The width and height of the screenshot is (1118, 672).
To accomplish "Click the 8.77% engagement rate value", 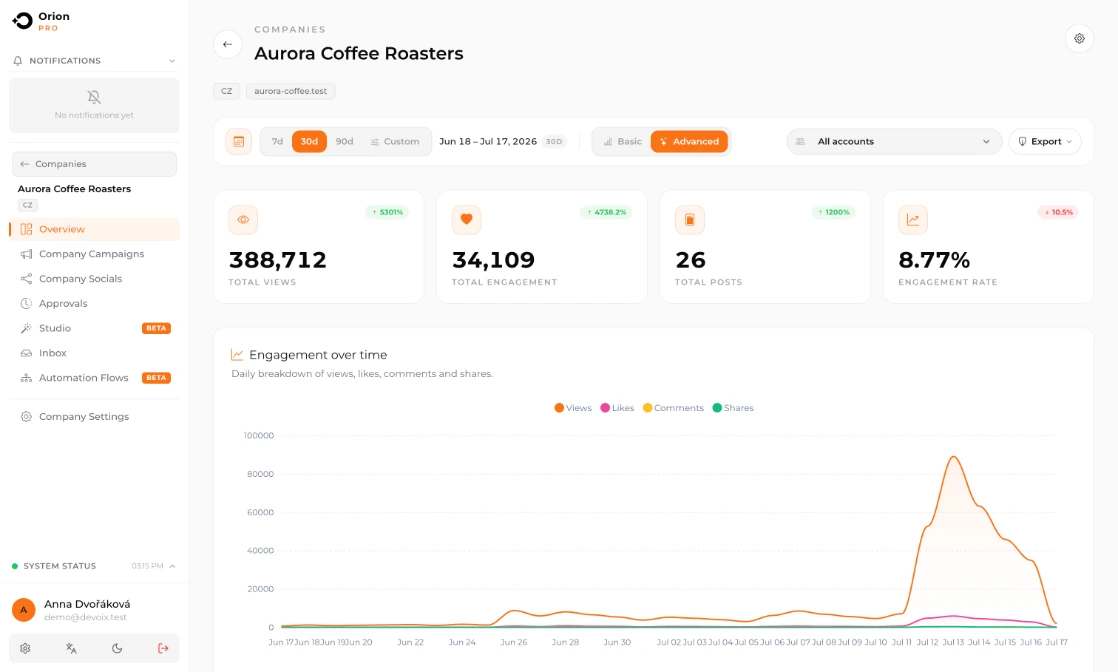I will 934,260.
